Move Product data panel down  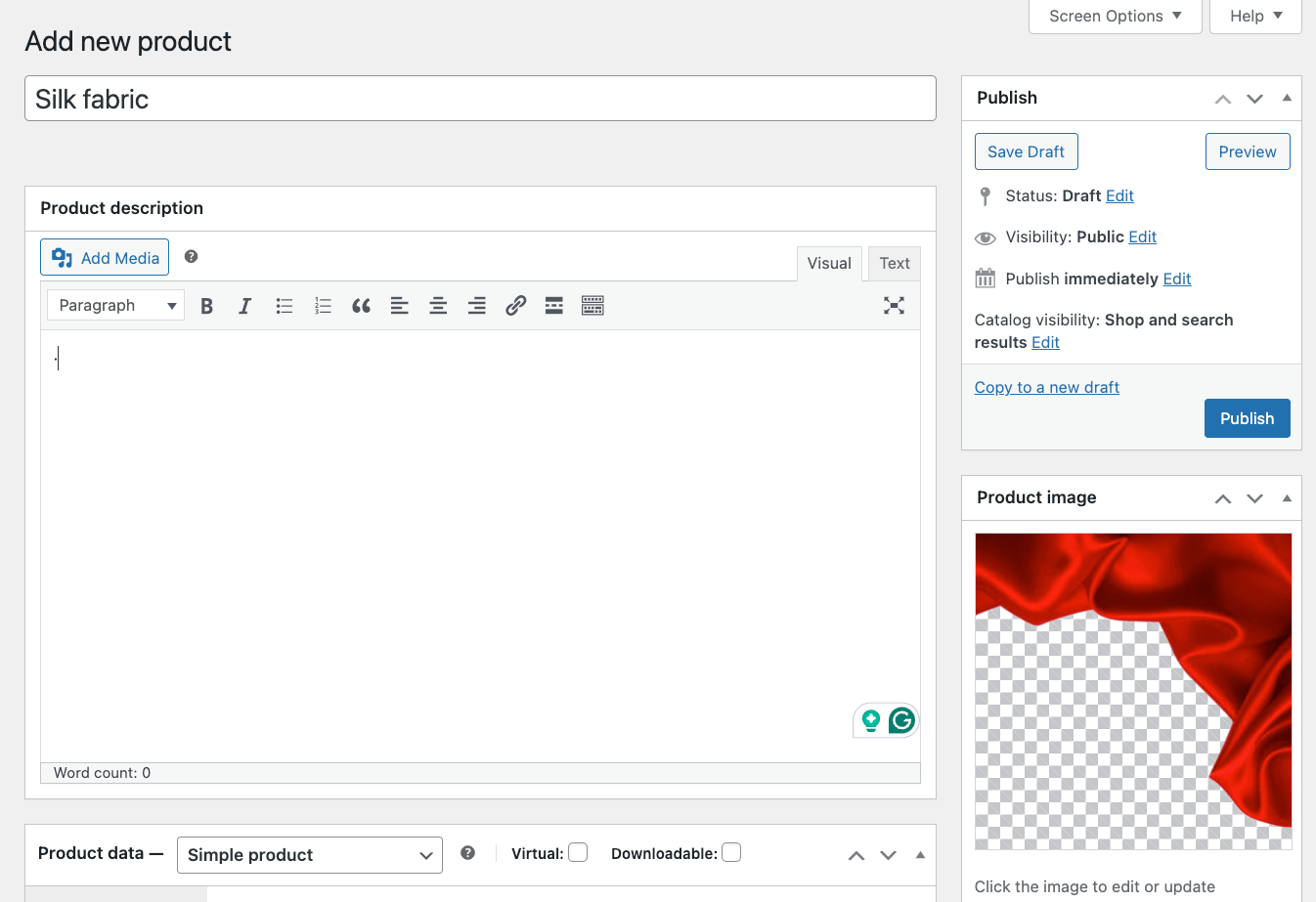tap(889, 855)
